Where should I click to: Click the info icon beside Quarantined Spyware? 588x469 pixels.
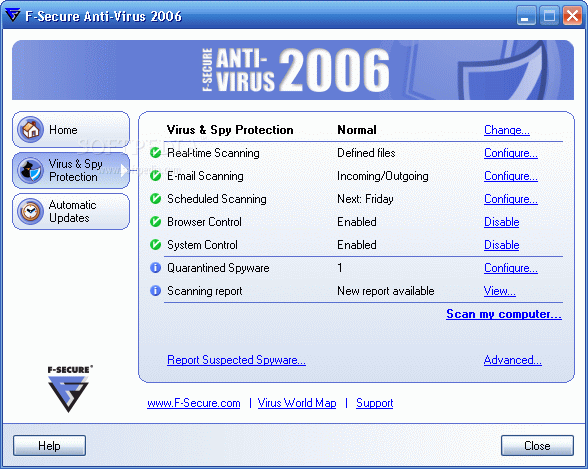(155, 268)
